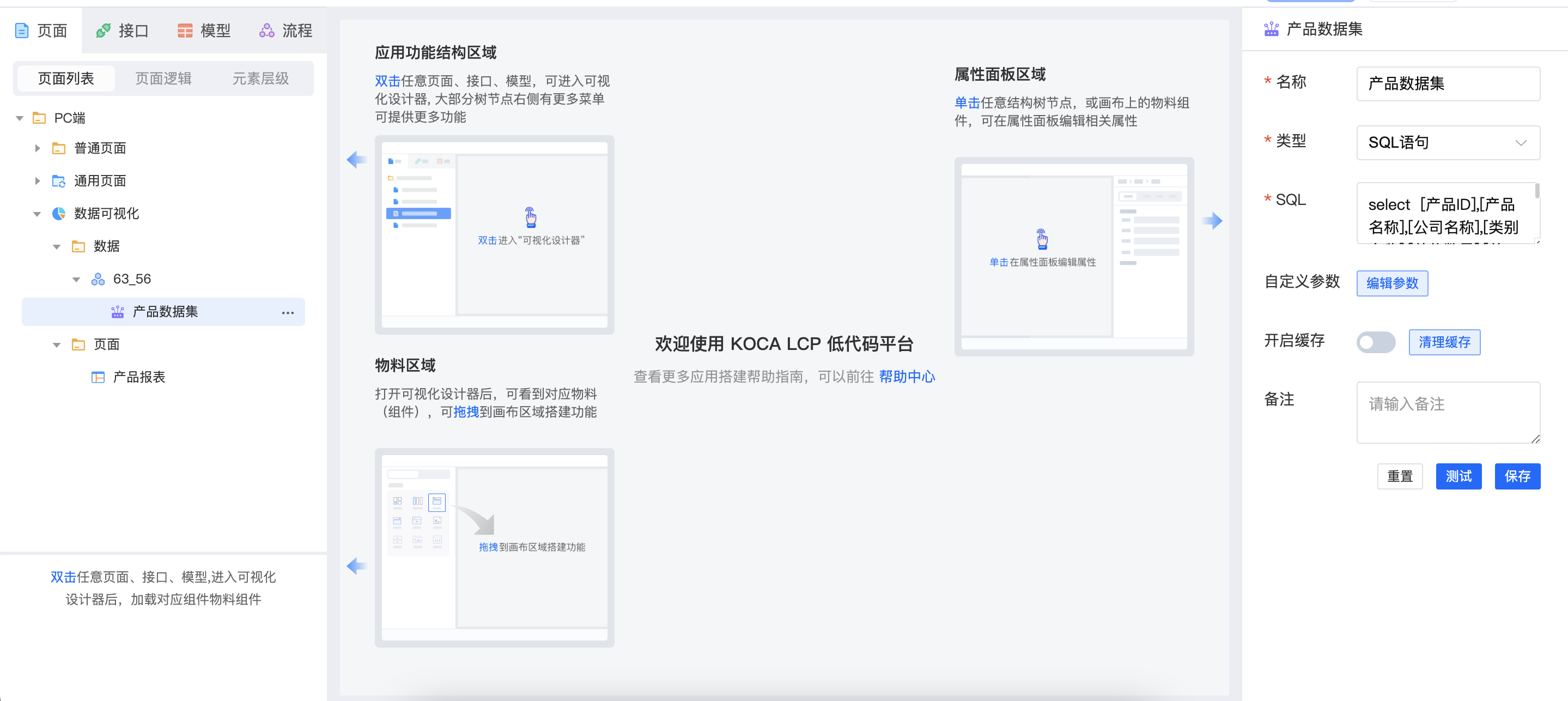Image resolution: width=1568 pixels, height=701 pixels.
Task: Click the 类型 dropdown chevron
Action: 1521,142
